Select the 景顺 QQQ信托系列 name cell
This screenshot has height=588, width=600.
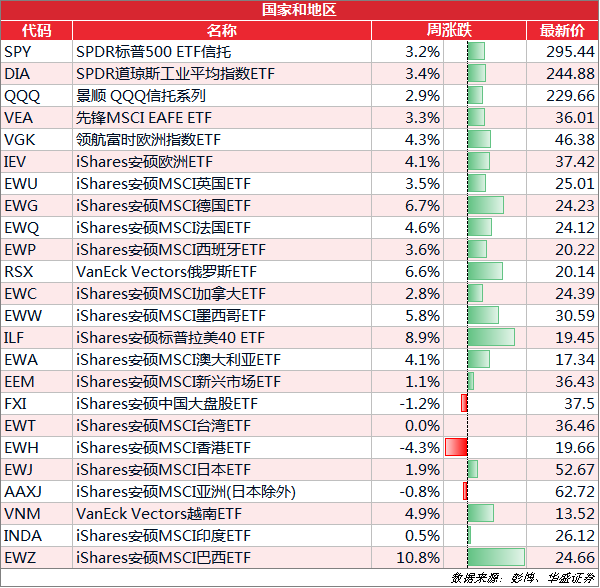[222, 96]
